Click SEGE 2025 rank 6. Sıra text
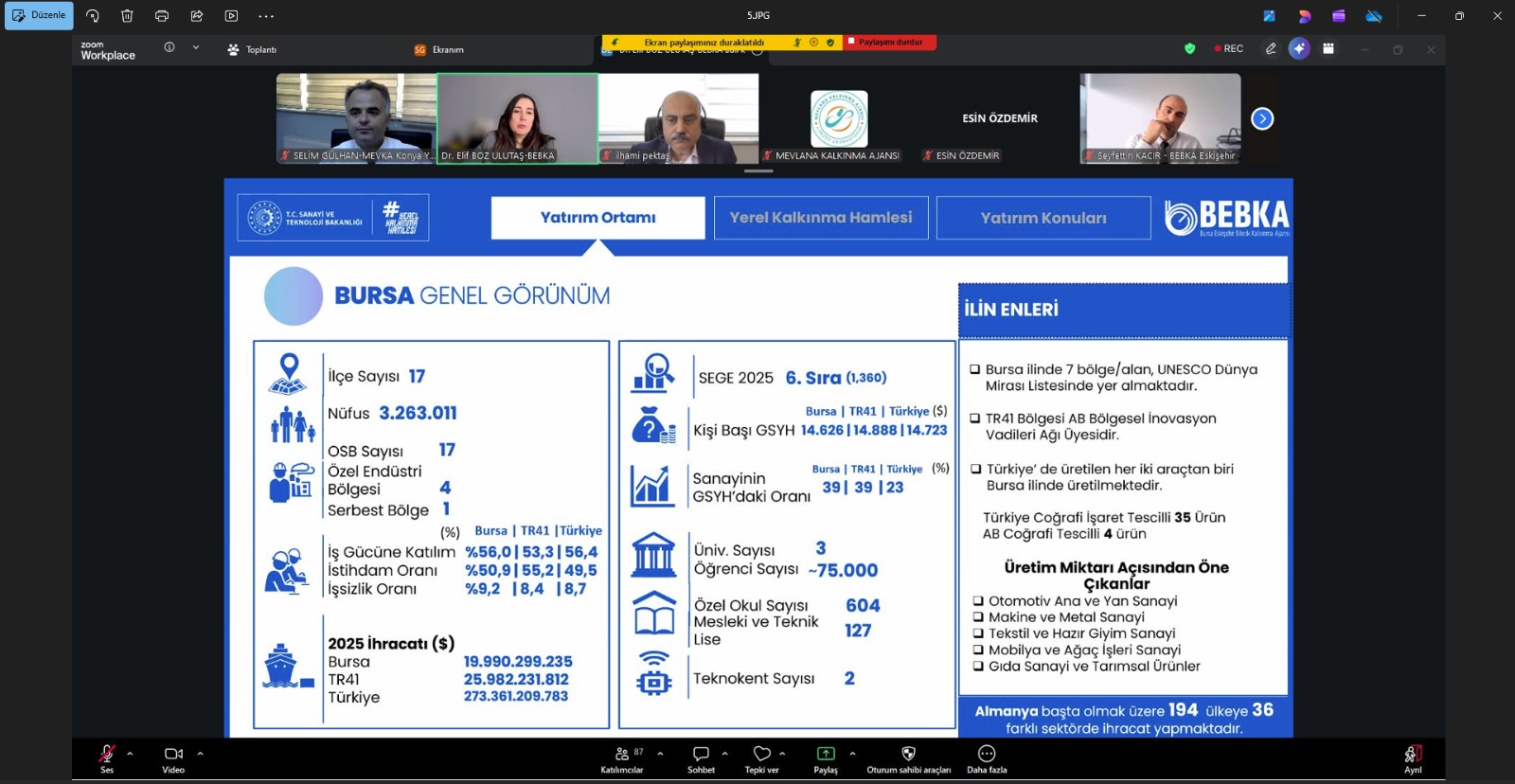Image resolution: width=1515 pixels, height=784 pixels. point(813,378)
